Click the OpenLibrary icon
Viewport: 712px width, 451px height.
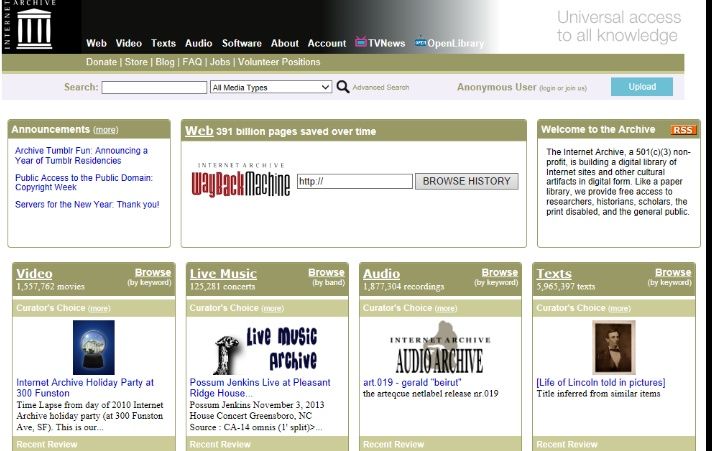[x=420, y=42]
